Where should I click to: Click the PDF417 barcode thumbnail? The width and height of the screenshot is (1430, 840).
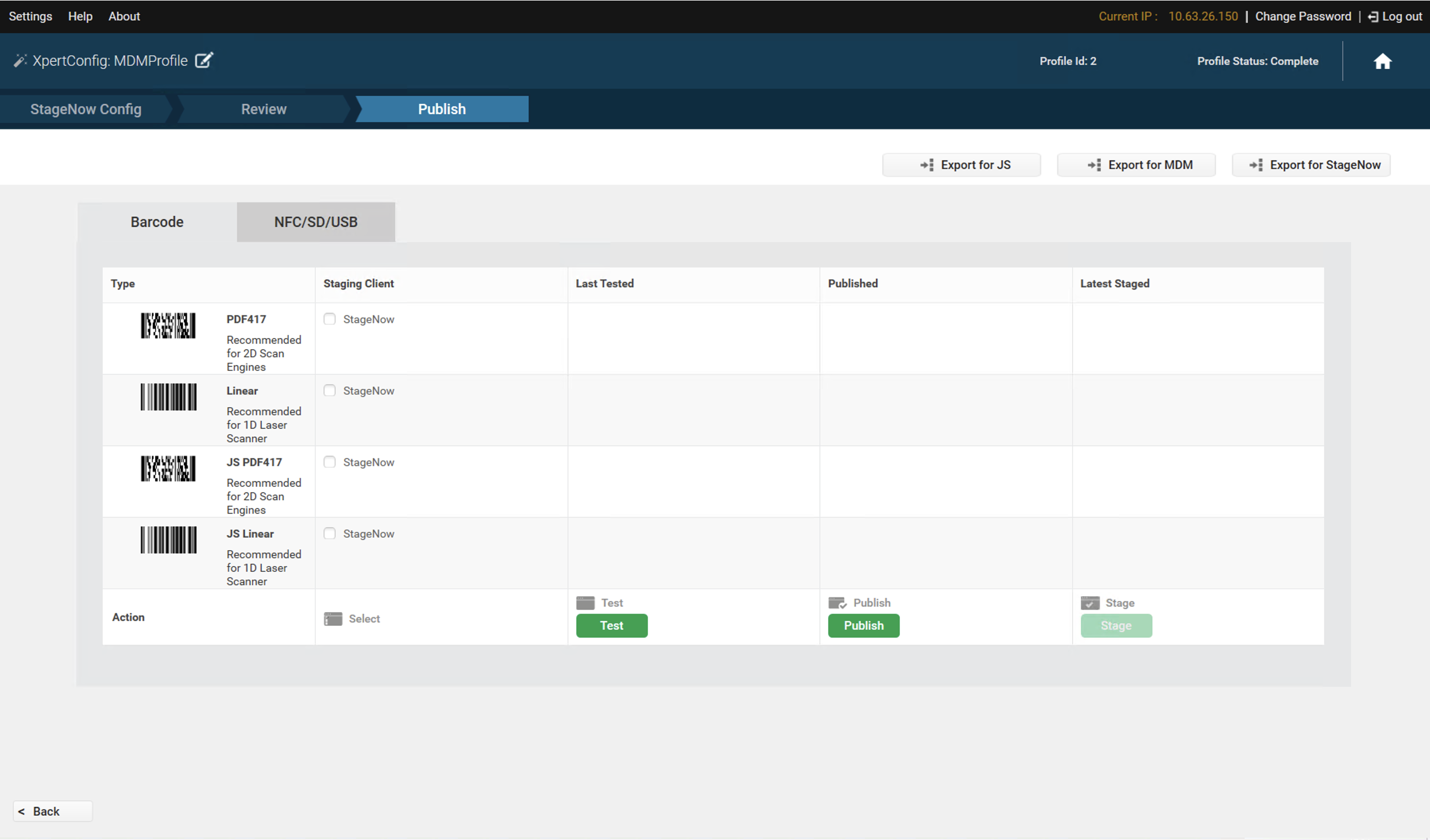[168, 325]
